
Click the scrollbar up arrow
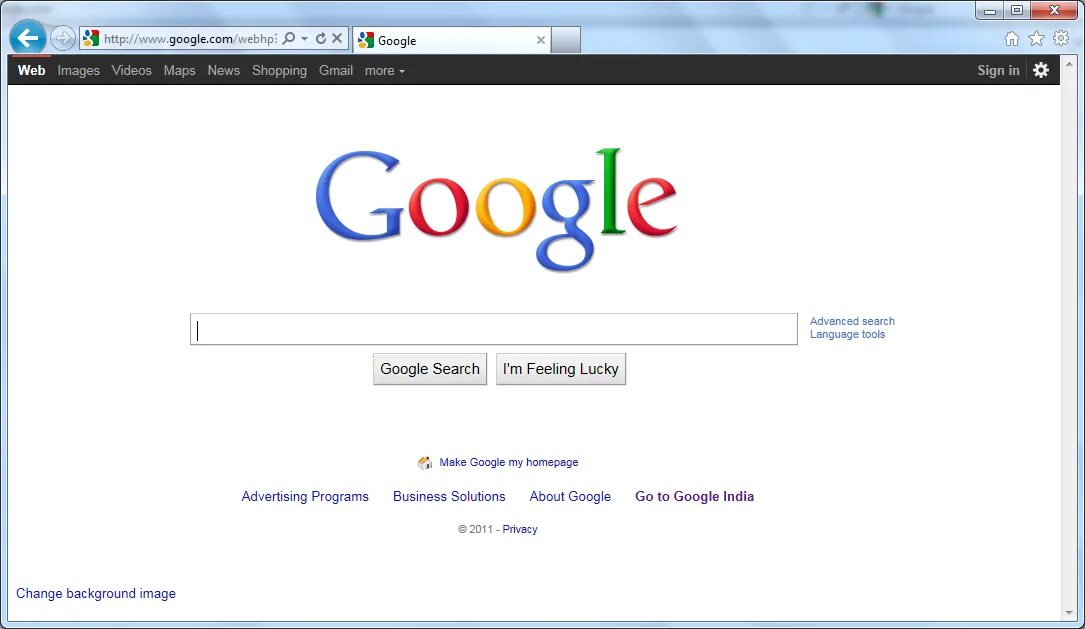[x=1069, y=64]
